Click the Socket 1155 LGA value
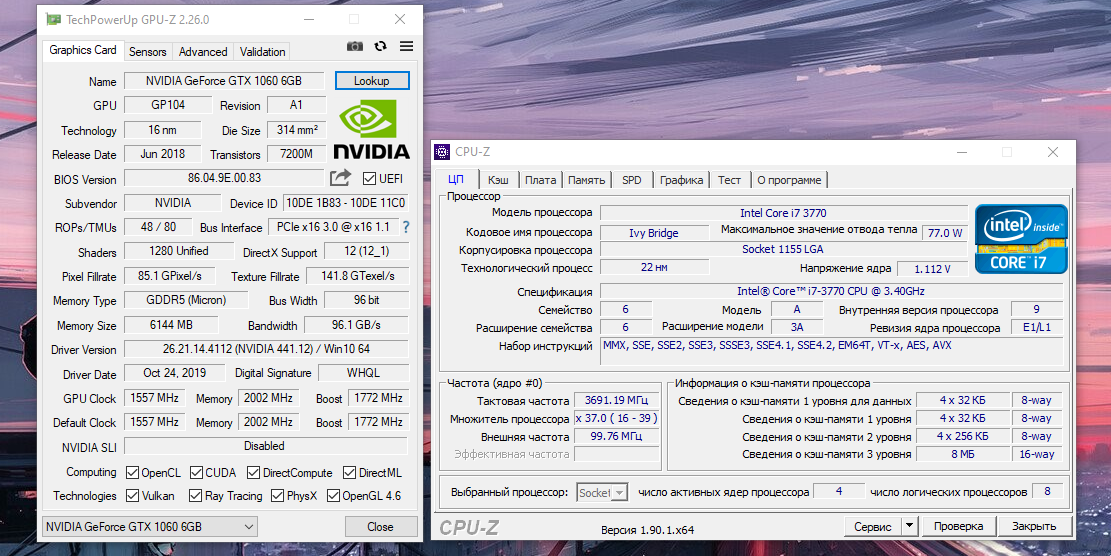The image size is (1111, 556). 784,249
